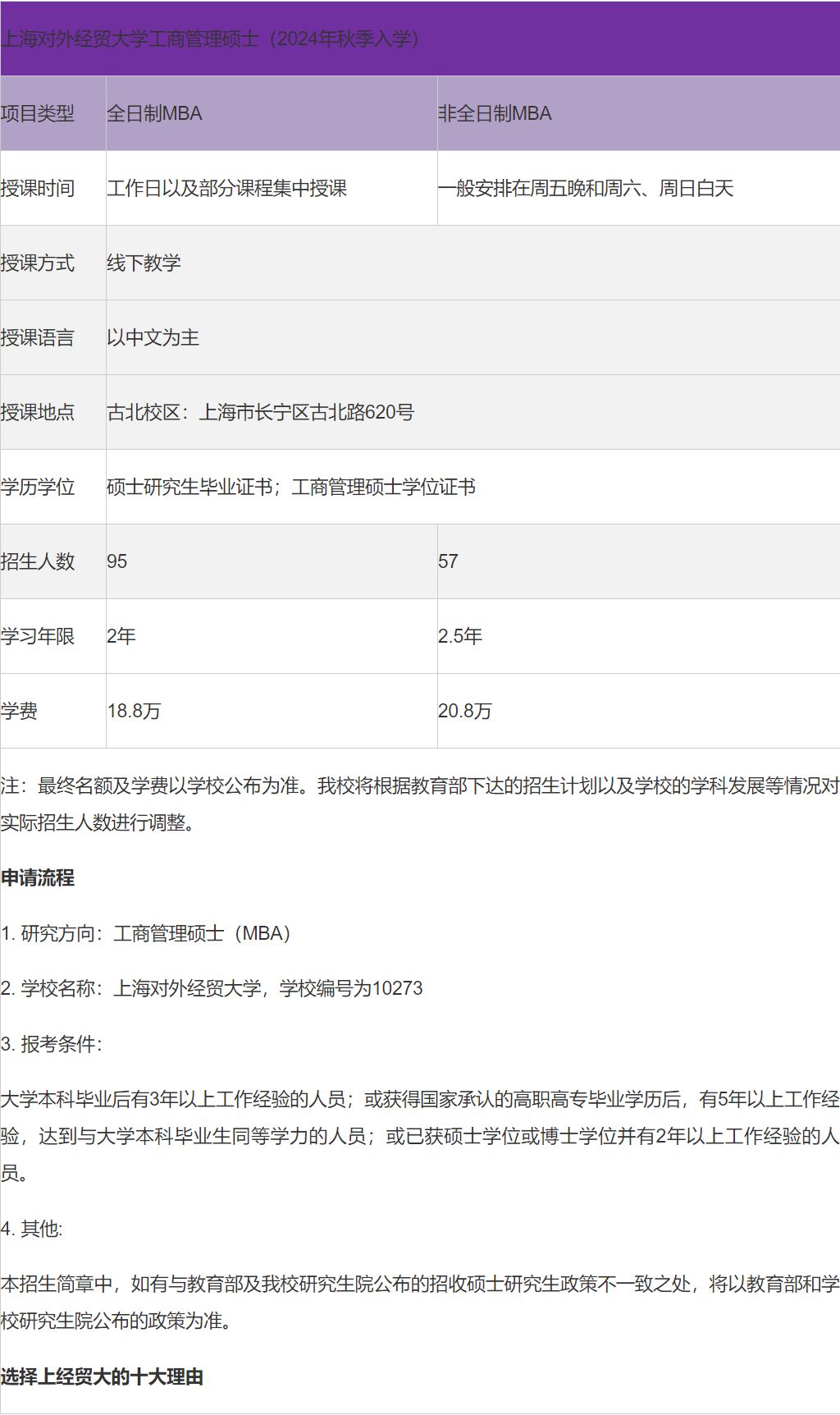Click the 全日制MBA column header
The image size is (840, 1415).
coord(272,113)
